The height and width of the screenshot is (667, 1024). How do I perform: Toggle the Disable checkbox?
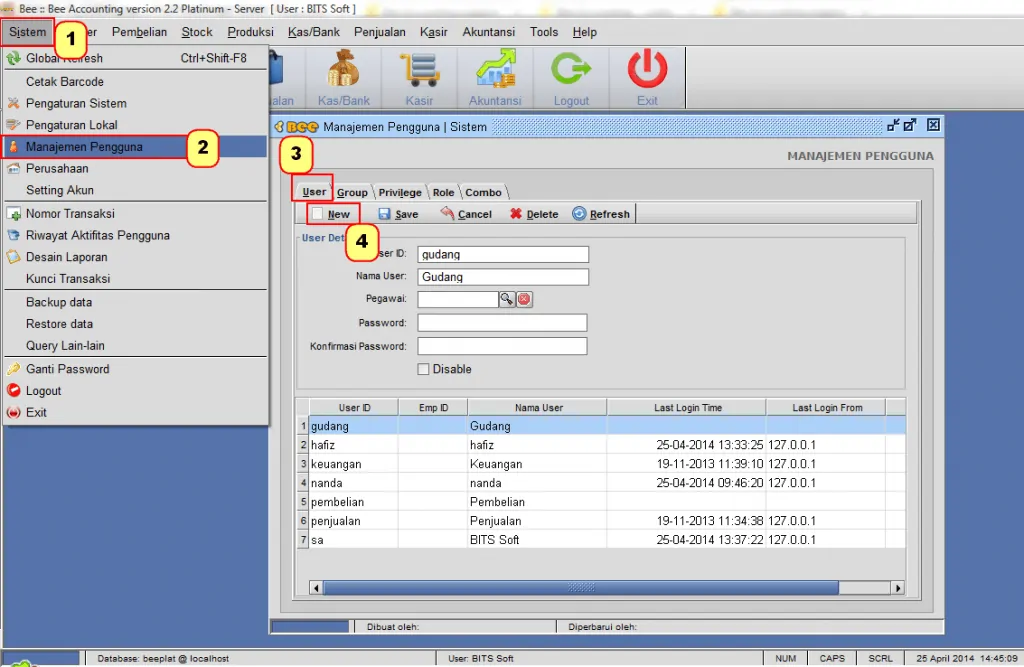coord(423,369)
